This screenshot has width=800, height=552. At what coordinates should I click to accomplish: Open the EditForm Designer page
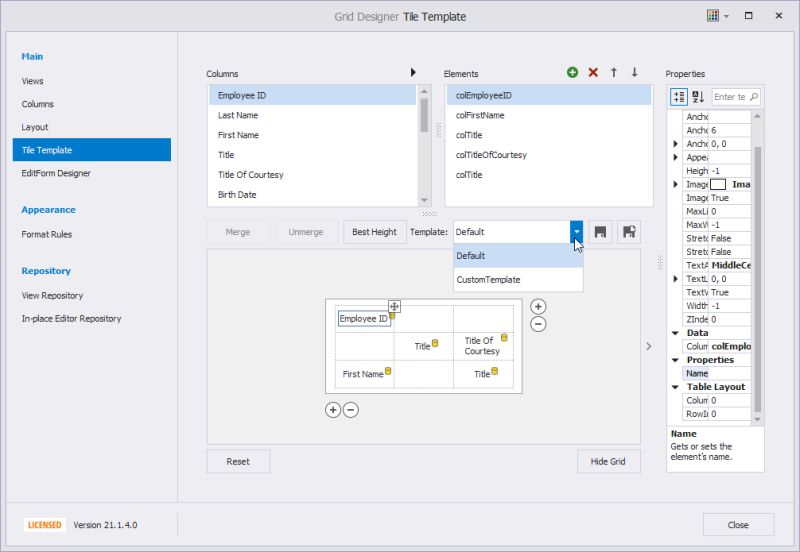[56, 173]
